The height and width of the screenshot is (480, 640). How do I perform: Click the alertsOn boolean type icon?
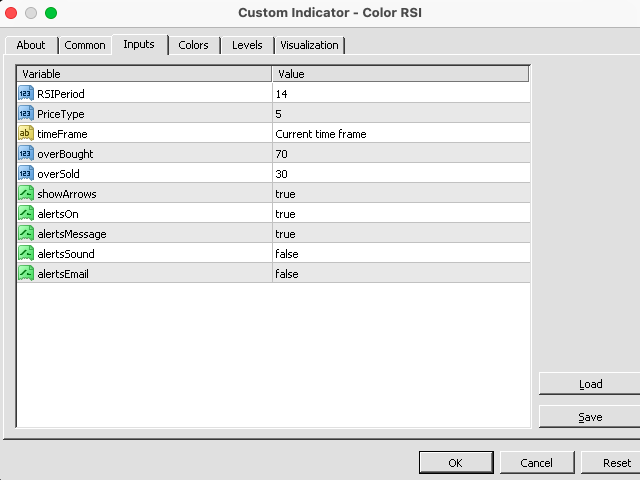pyautogui.click(x=26, y=213)
